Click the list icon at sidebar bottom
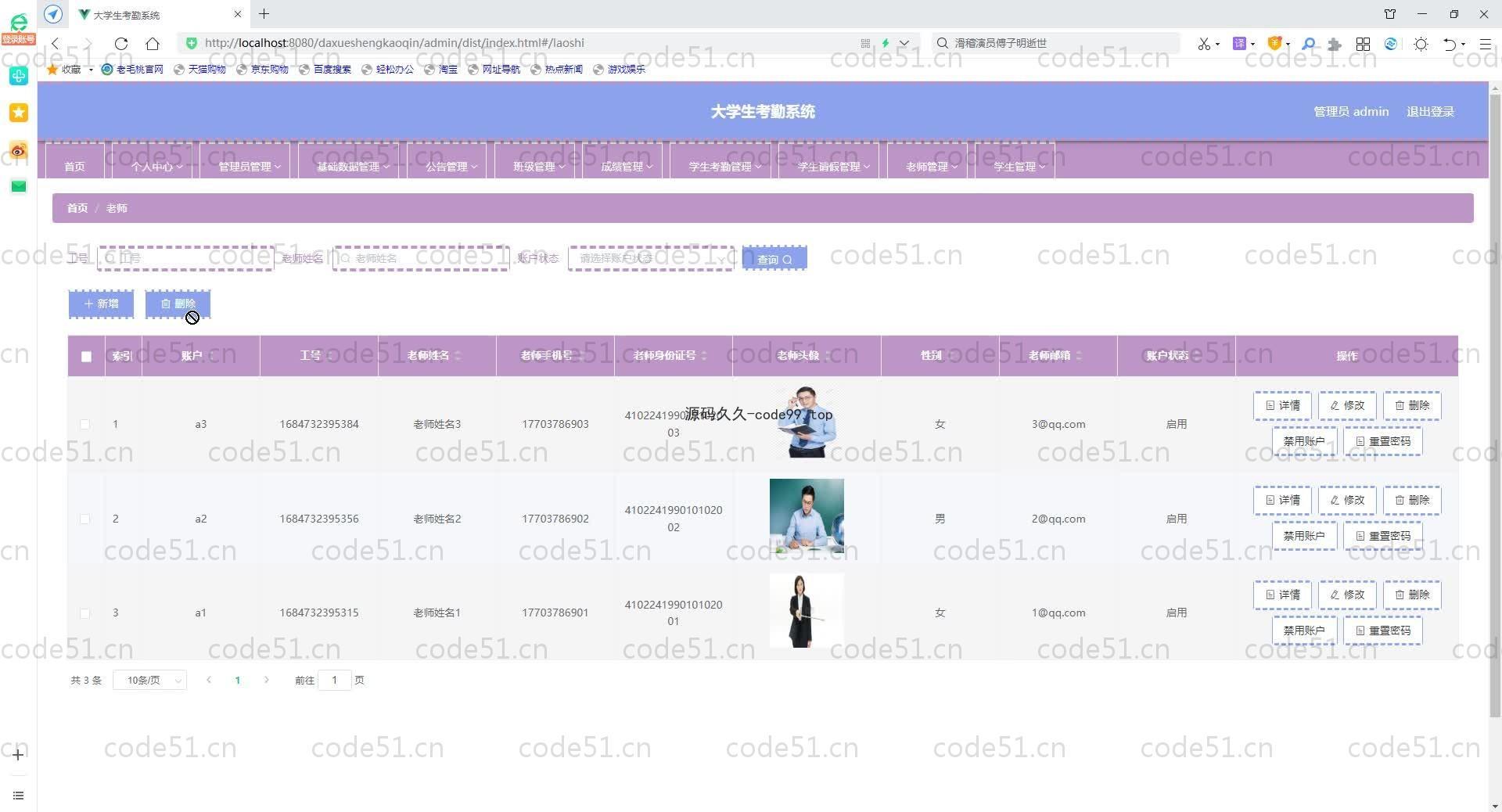The width and height of the screenshot is (1502, 812). click(x=18, y=796)
